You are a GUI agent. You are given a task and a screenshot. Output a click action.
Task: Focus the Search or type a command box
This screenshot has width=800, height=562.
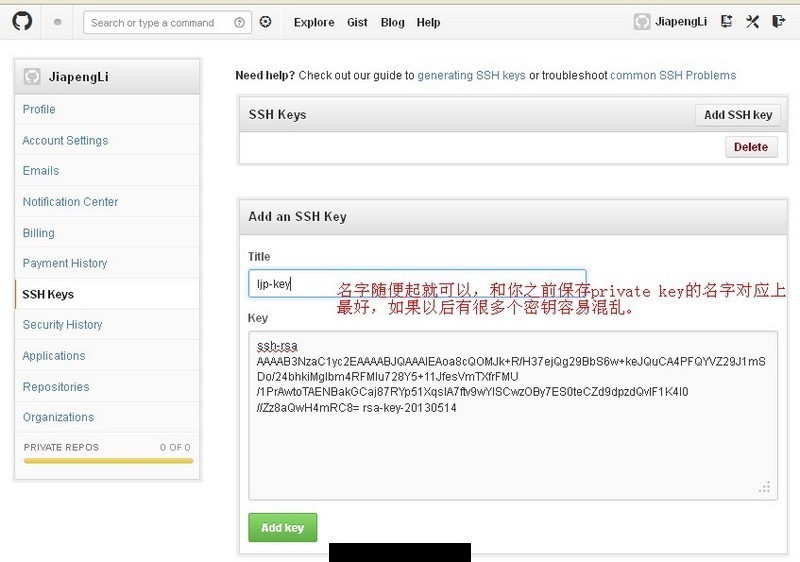(x=167, y=22)
